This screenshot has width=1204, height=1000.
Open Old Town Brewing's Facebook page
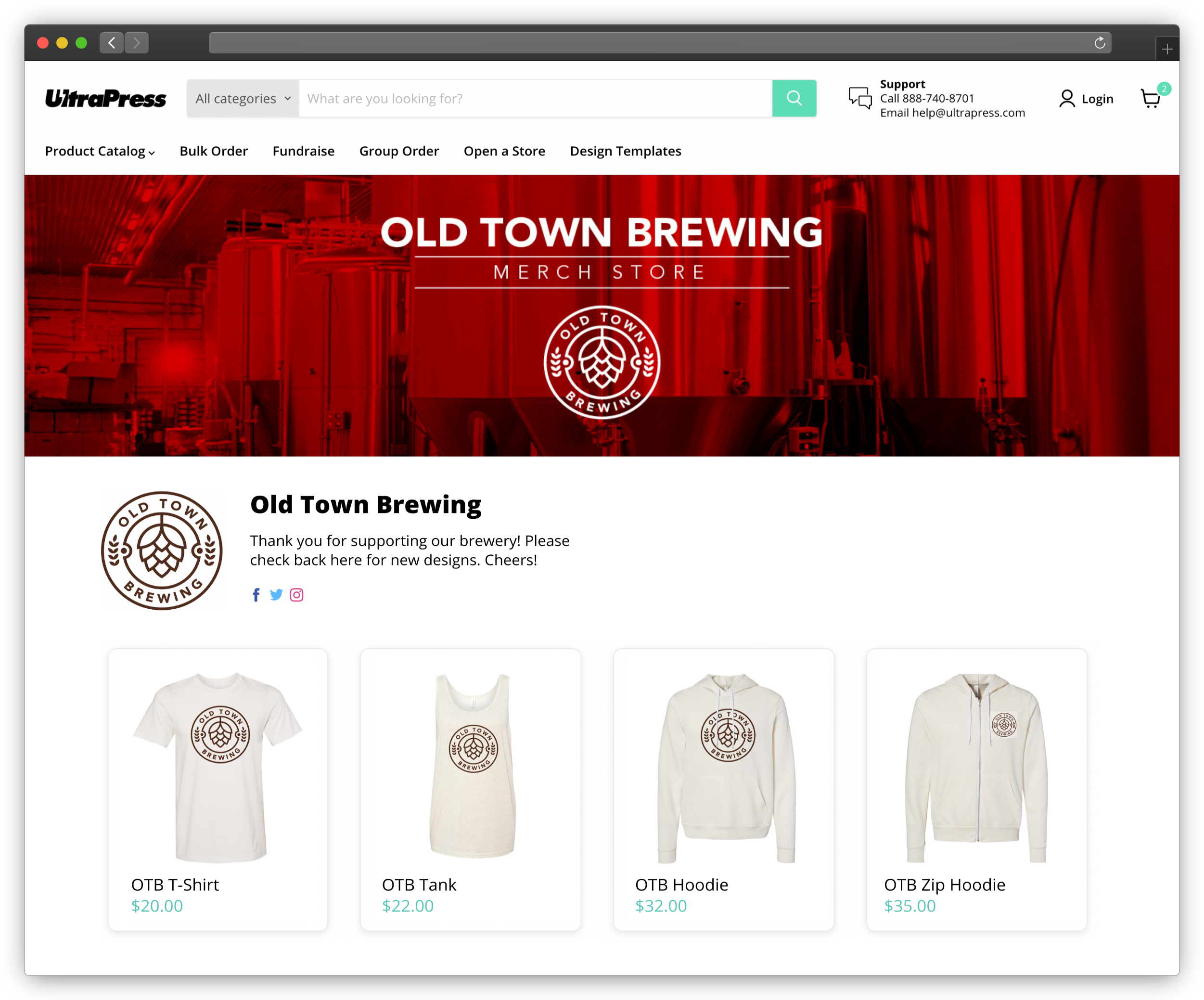pos(256,595)
